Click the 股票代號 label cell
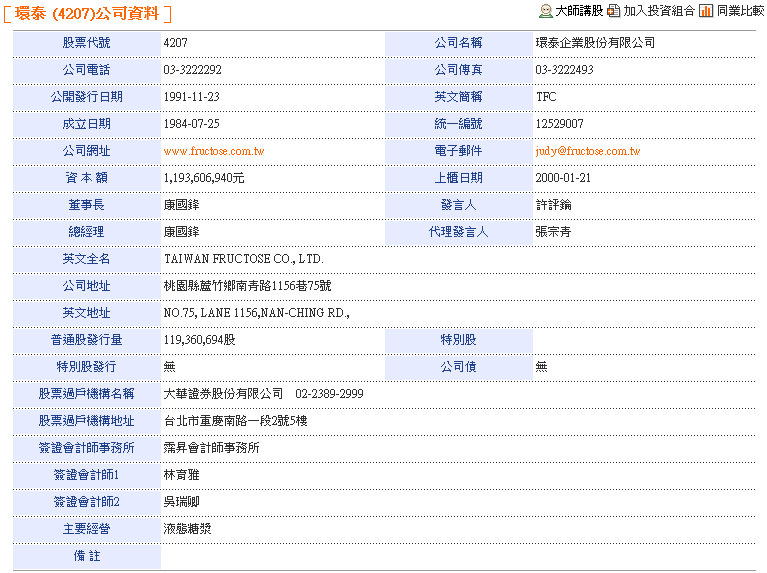Screen dimensions: 767x573 tap(87, 43)
